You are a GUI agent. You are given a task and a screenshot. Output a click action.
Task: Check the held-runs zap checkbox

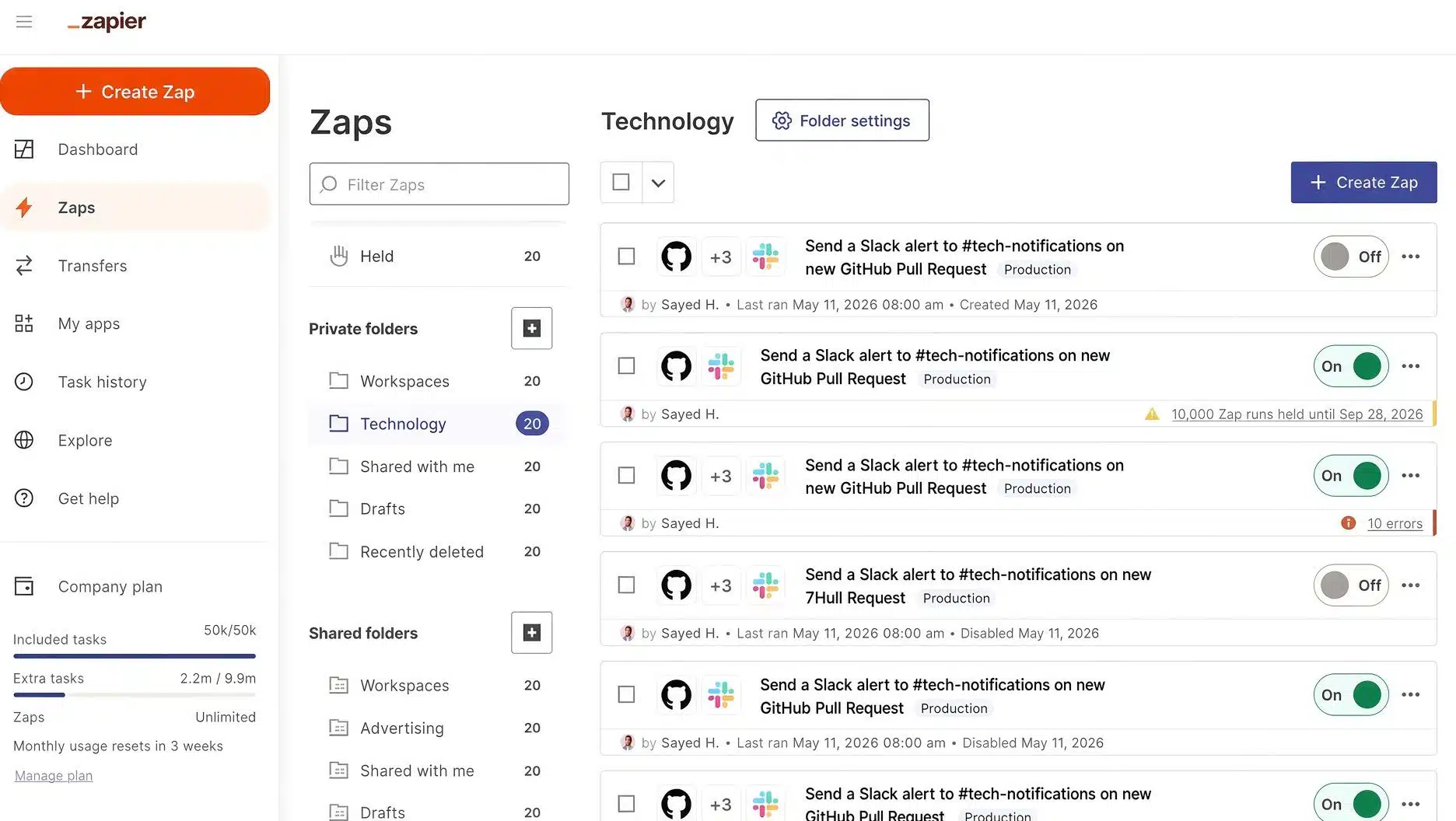[626, 366]
